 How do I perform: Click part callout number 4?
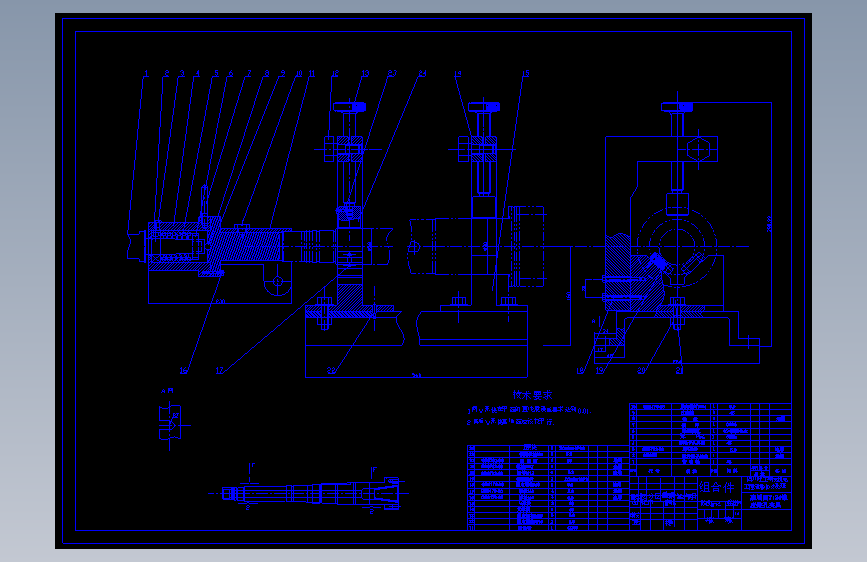click(x=197, y=74)
